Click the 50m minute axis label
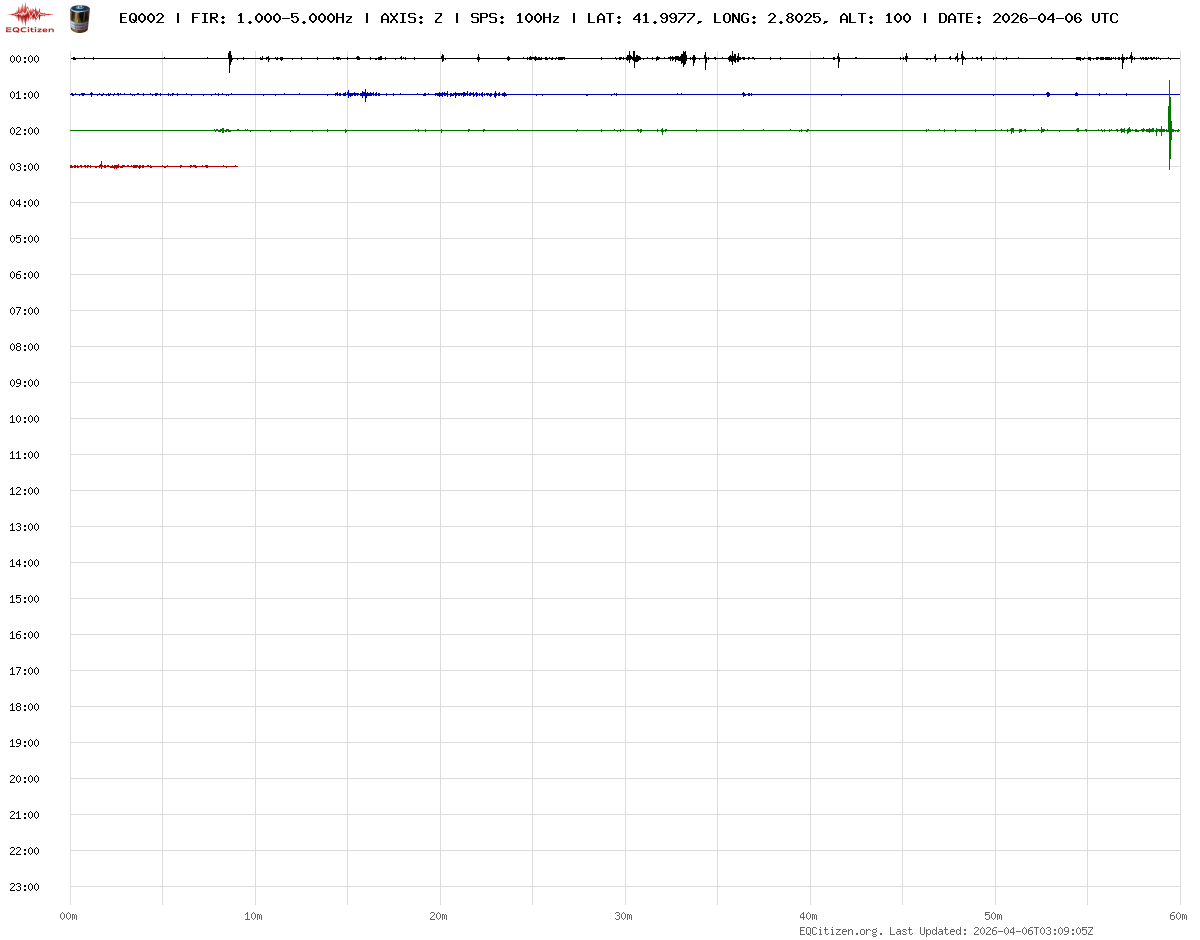Viewport: 1200px width, 940px height. click(x=994, y=916)
